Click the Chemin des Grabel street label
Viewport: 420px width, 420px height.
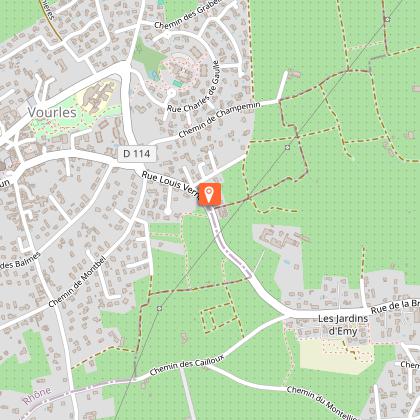coord(188,14)
